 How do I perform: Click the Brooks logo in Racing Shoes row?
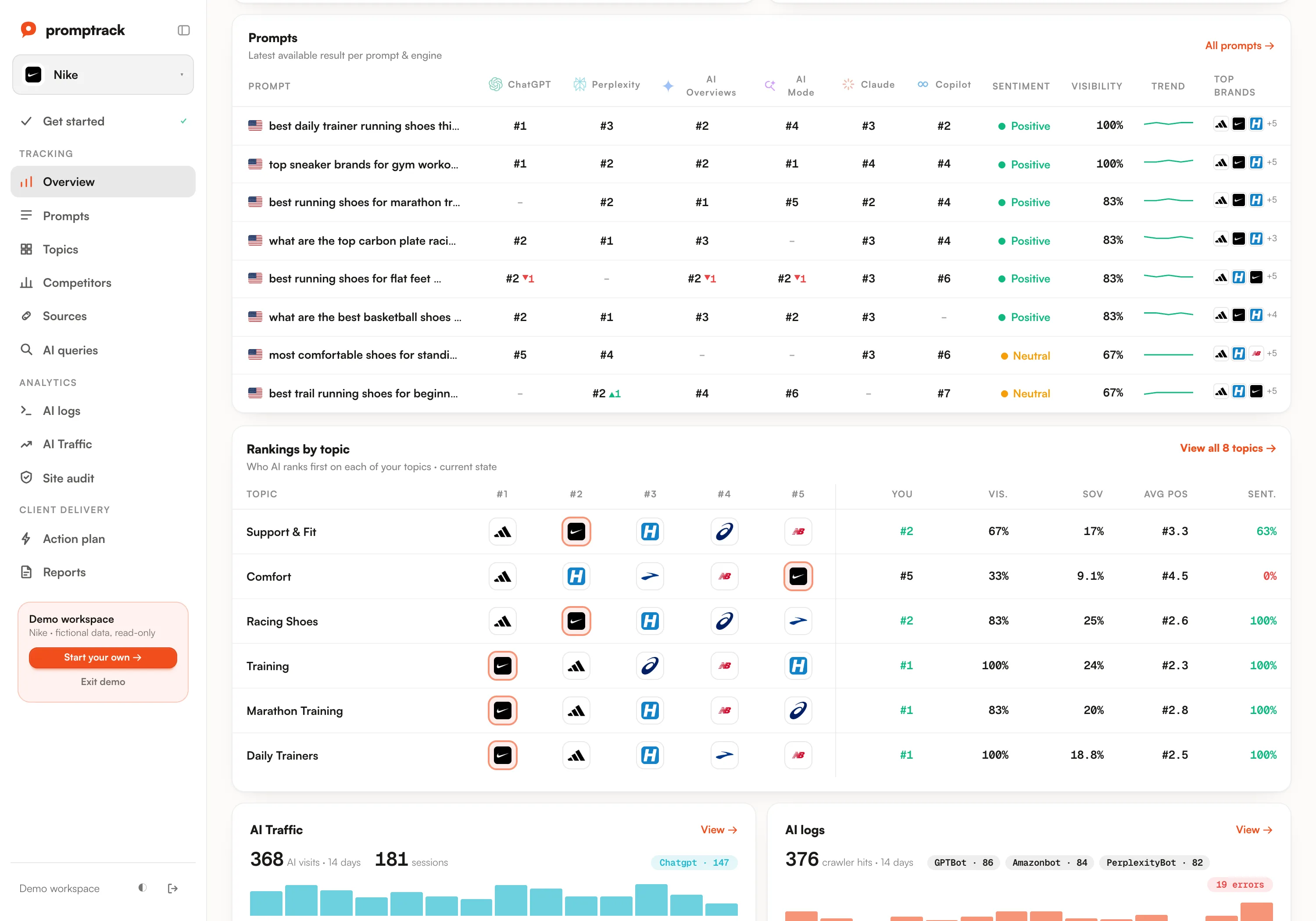point(798,621)
